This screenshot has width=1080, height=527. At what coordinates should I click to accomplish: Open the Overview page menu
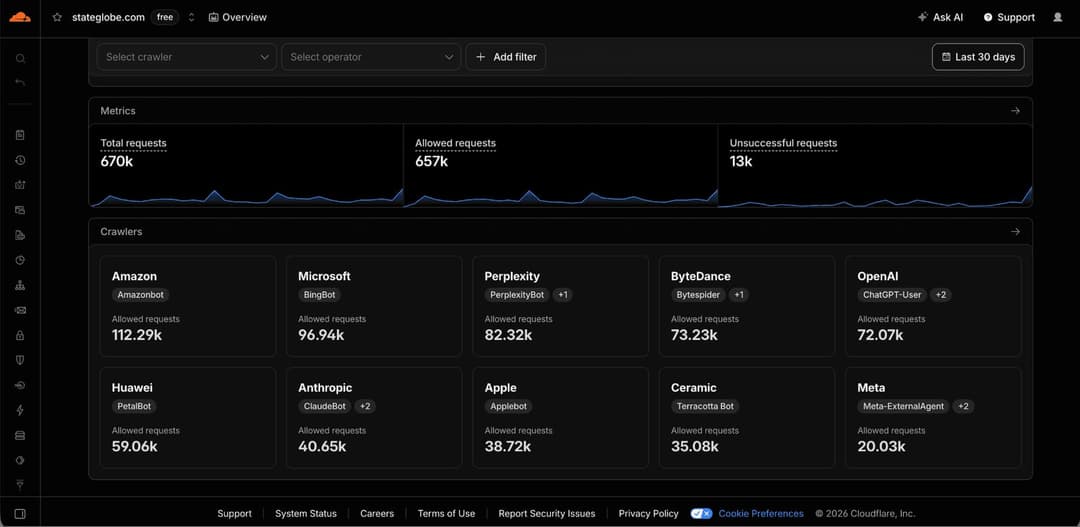coord(238,17)
